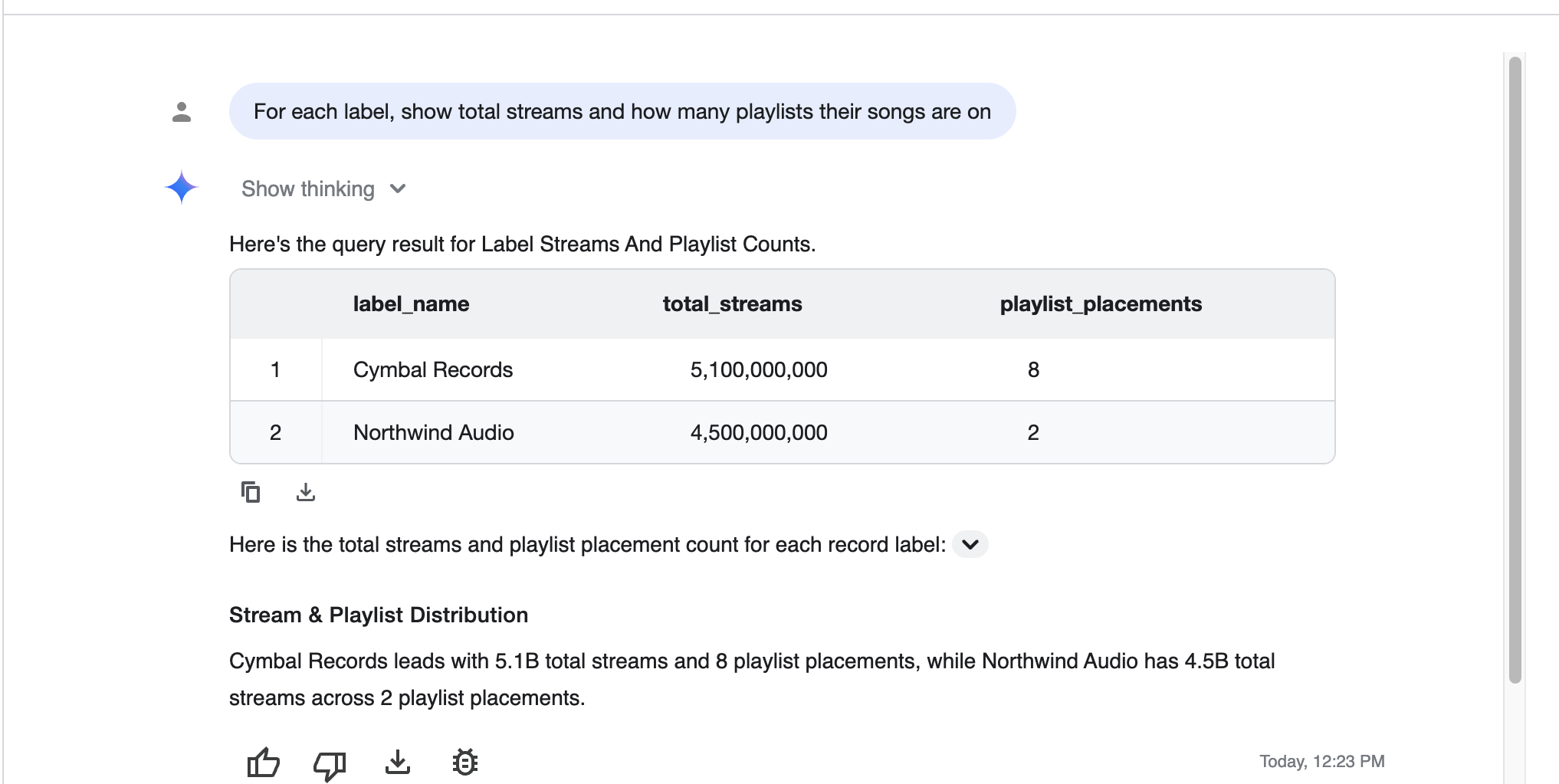This screenshot has height=784, width=1559.
Task: Sort by the total_streams column header
Action: (x=732, y=303)
